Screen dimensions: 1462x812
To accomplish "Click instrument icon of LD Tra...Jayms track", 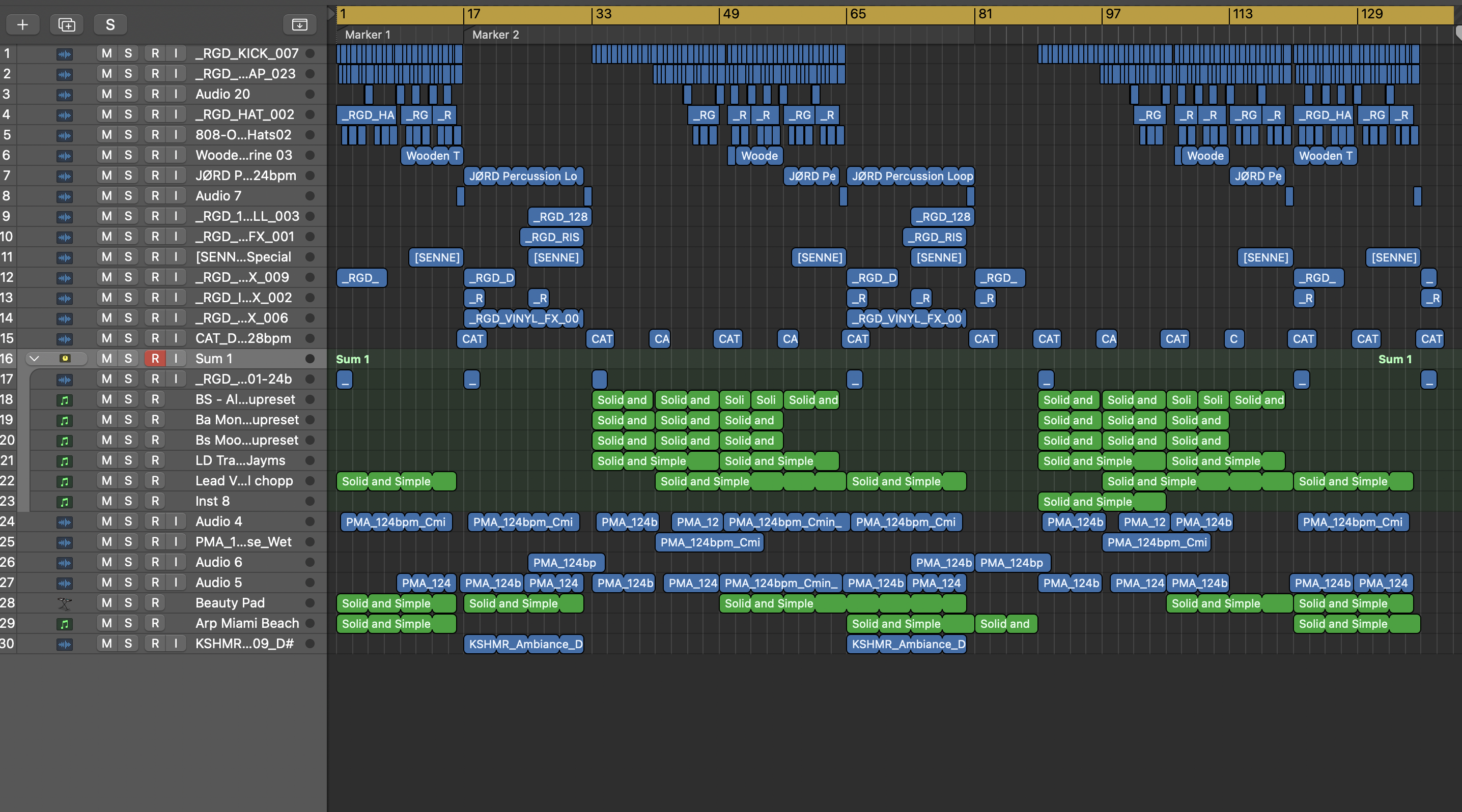I will point(65,461).
